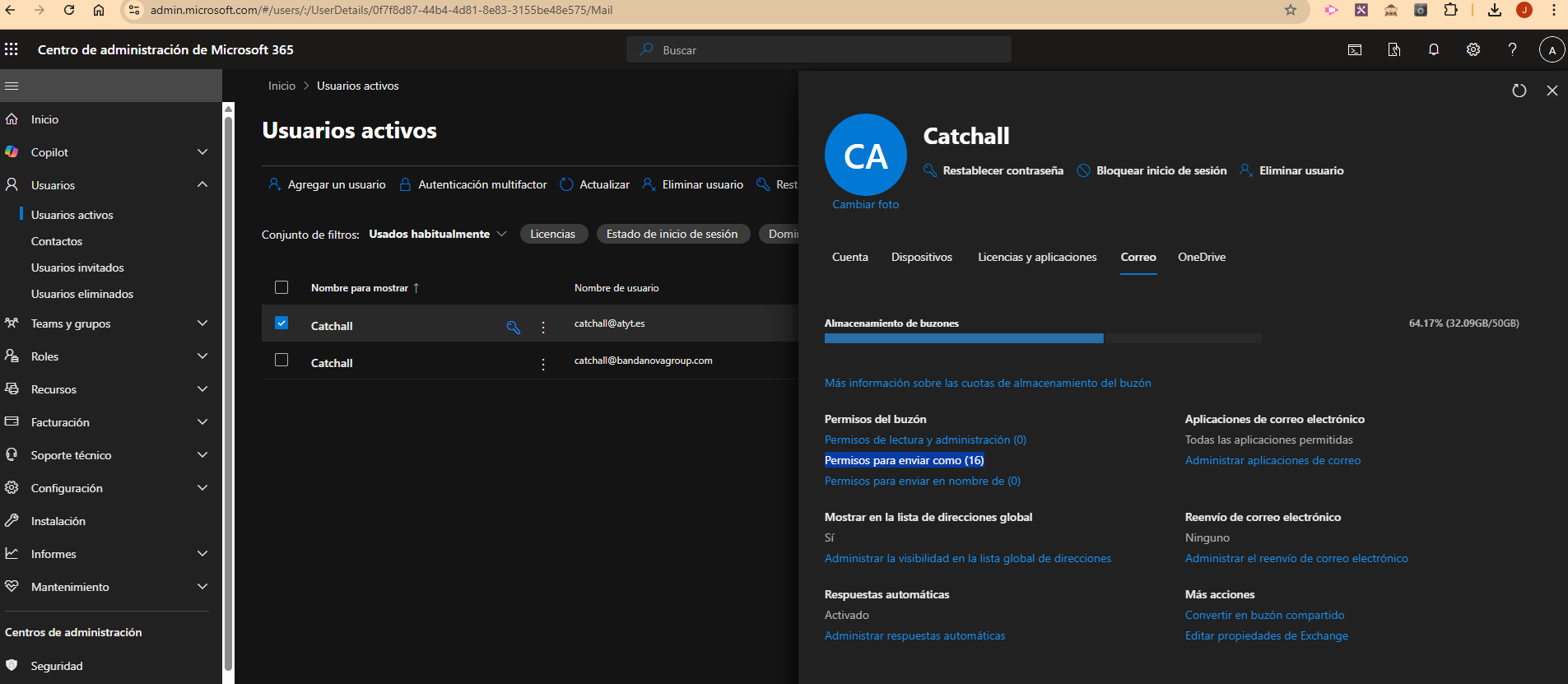The height and width of the screenshot is (684, 1568).
Task: Click the Instalación wrench icon
Action: coord(12,521)
